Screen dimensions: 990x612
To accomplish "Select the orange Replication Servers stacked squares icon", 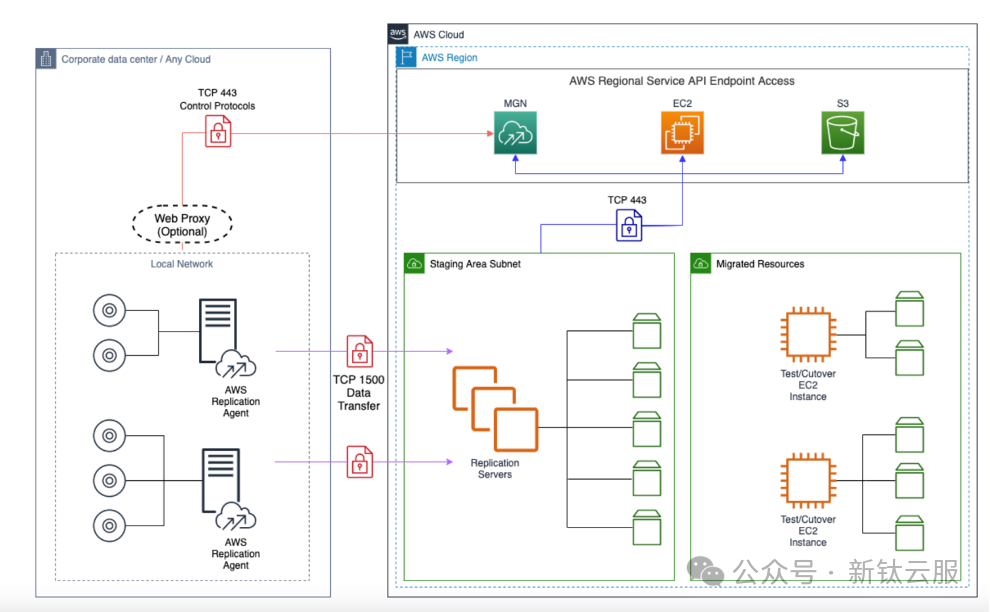I will [495, 409].
